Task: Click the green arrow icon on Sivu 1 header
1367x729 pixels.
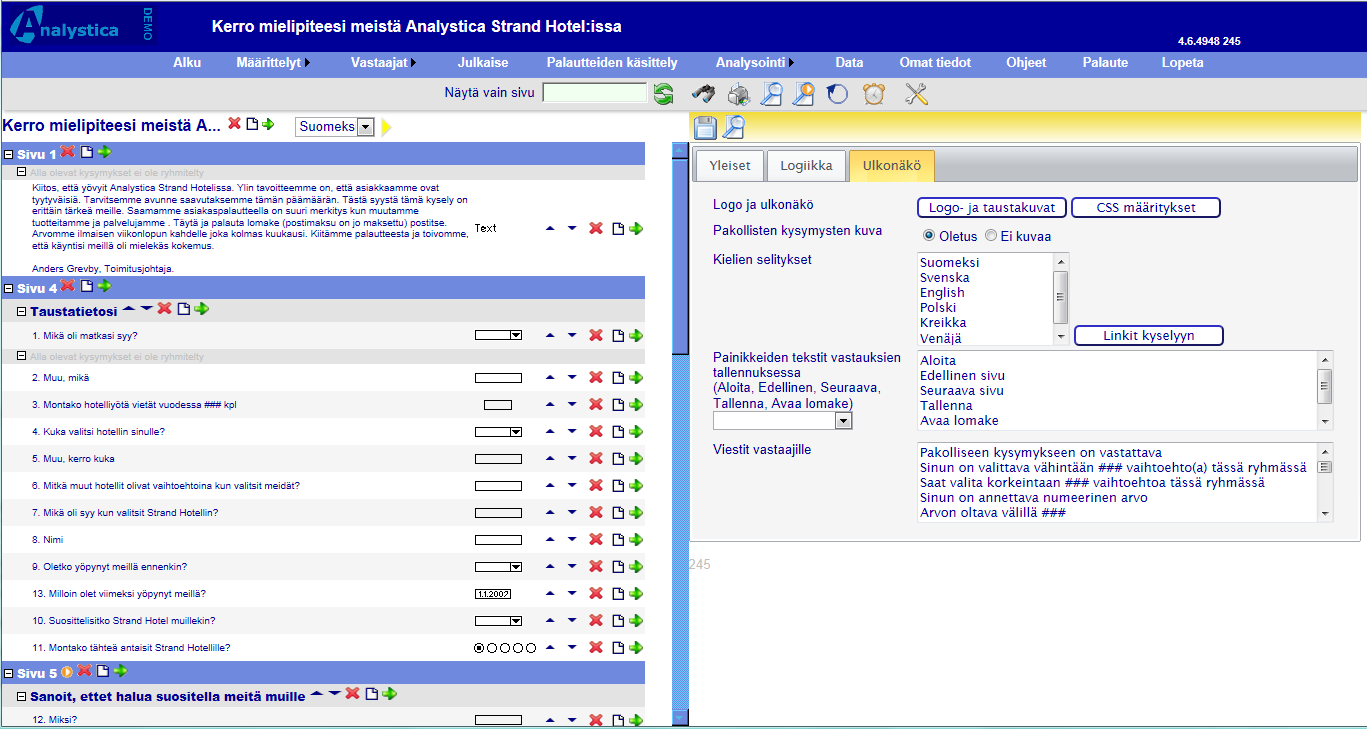Action: 104,152
